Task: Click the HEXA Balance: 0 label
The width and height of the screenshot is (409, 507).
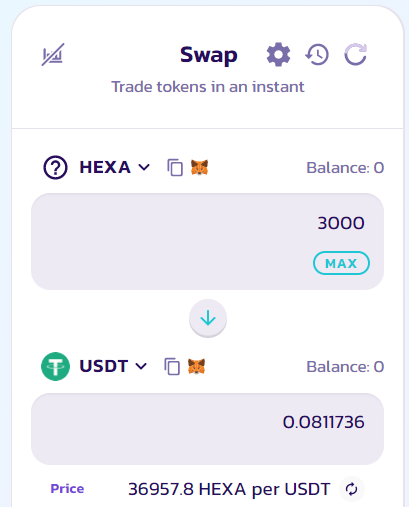Action: tap(345, 167)
